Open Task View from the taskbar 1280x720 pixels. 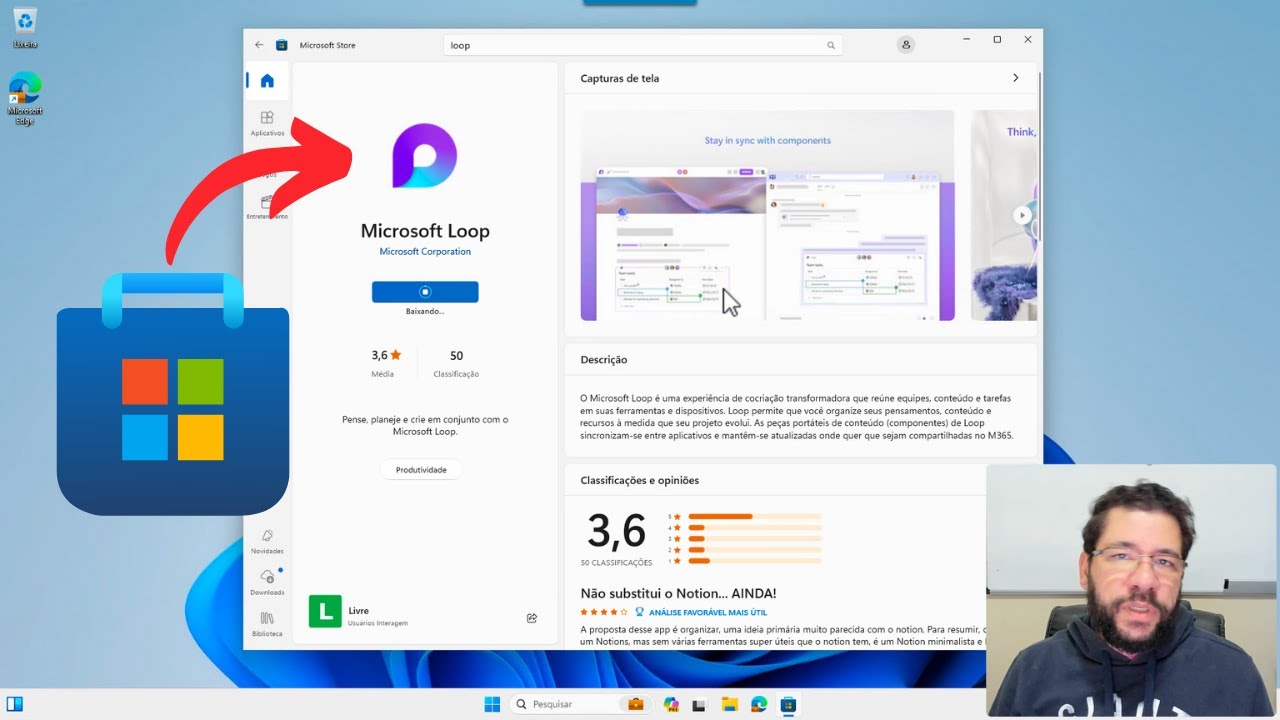tap(699, 704)
